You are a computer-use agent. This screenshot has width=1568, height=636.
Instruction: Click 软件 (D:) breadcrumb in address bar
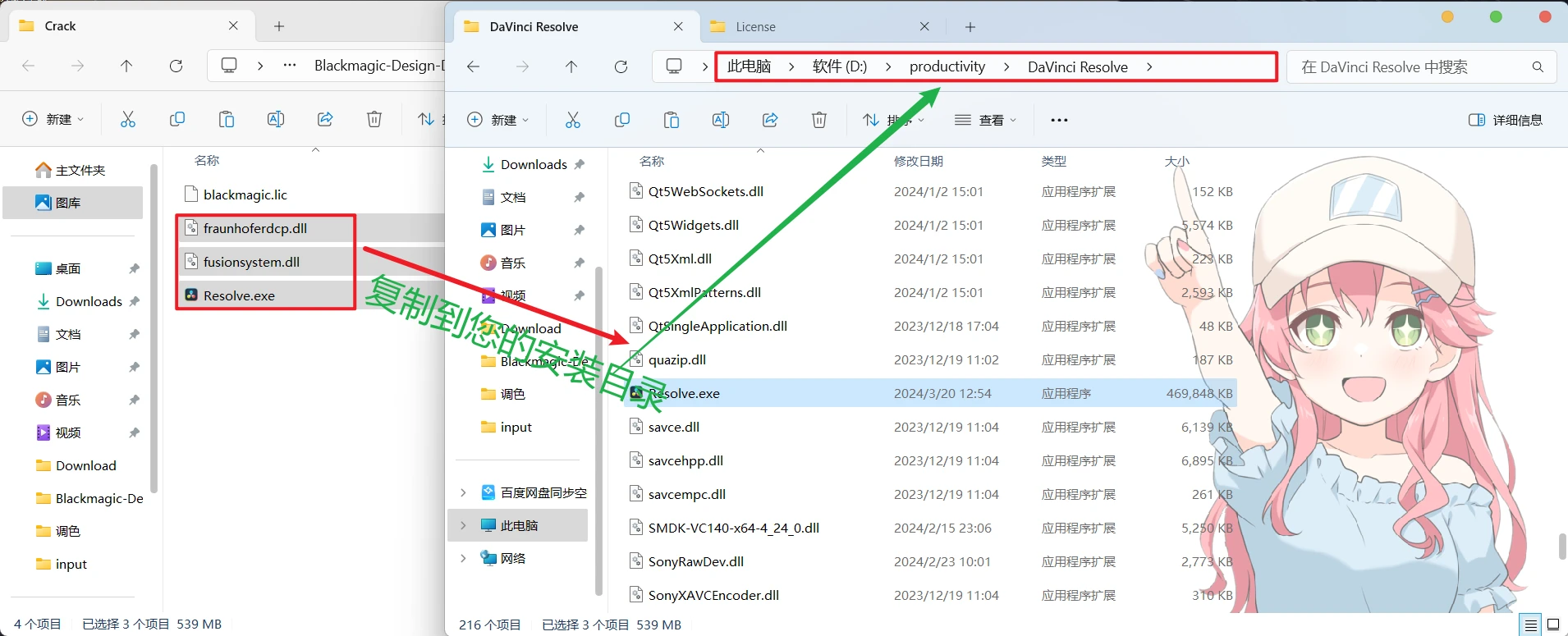click(x=839, y=67)
